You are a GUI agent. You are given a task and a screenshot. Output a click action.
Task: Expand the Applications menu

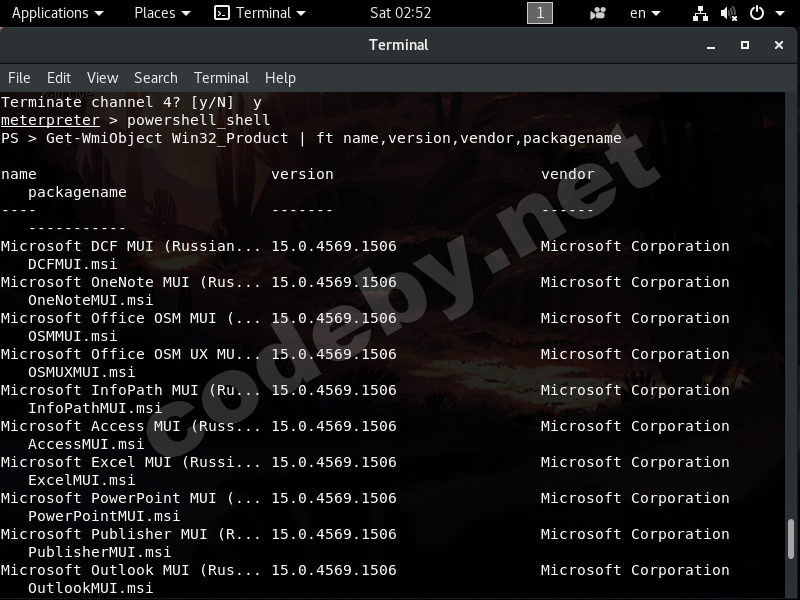[x=57, y=13]
